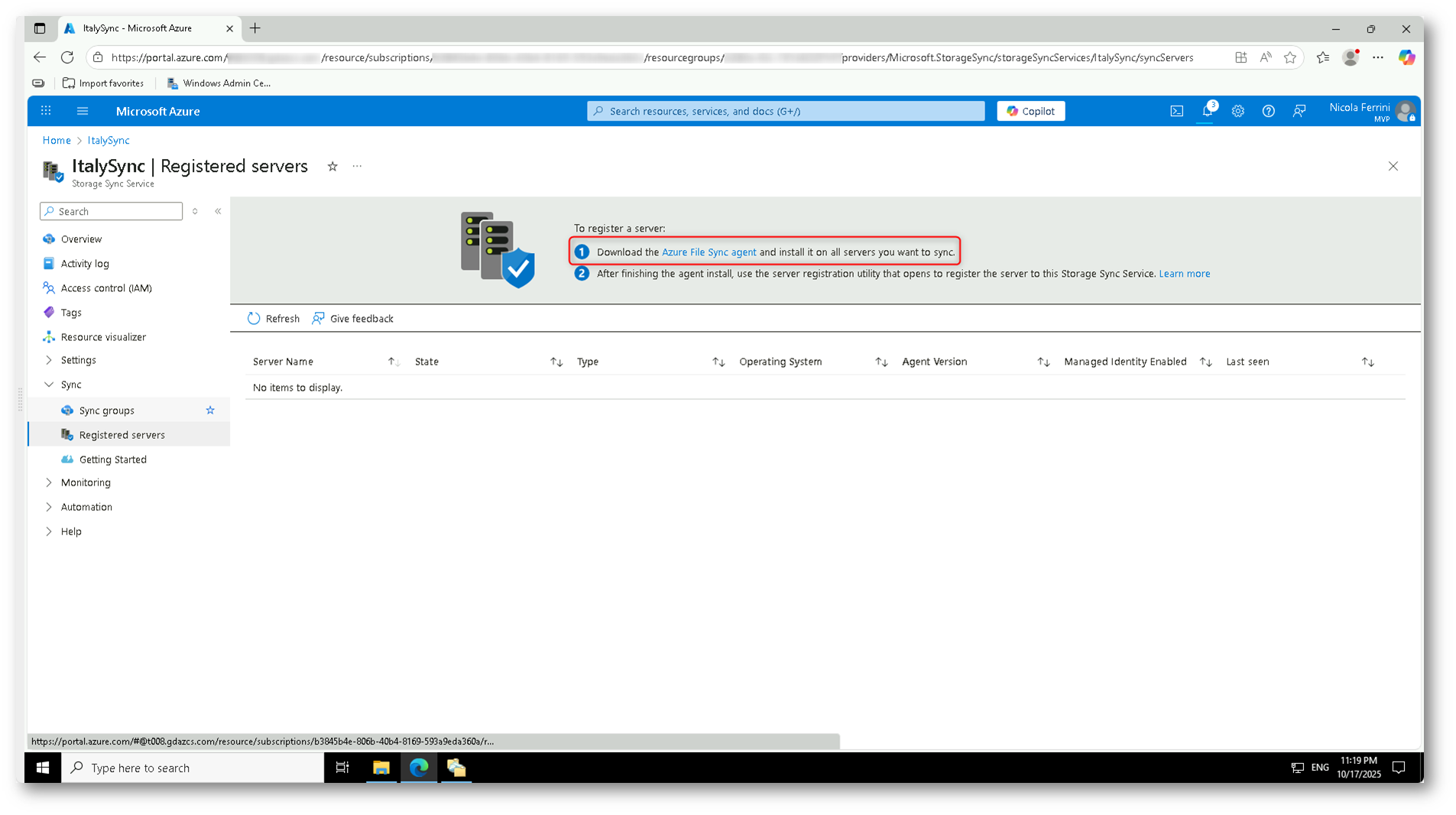Select Sync groups in the left menu
Image resolution: width=1456 pixels, height=815 pixels.
pos(107,411)
